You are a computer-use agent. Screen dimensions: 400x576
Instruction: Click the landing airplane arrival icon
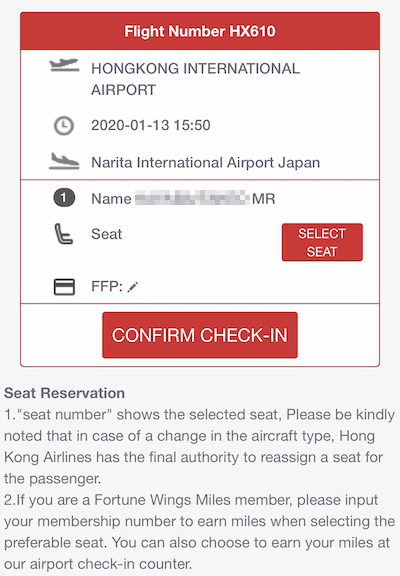[x=64, y=162]
